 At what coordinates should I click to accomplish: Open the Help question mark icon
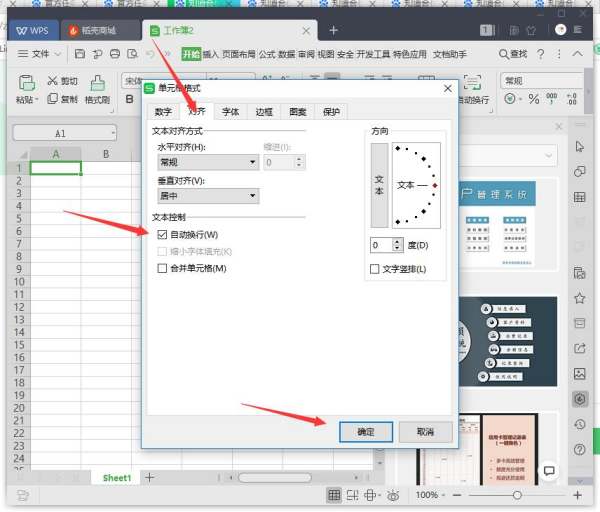tap(540, 54)
